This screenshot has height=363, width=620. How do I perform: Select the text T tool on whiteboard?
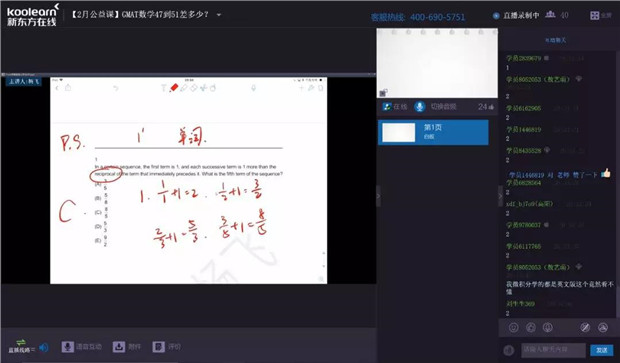164,88
